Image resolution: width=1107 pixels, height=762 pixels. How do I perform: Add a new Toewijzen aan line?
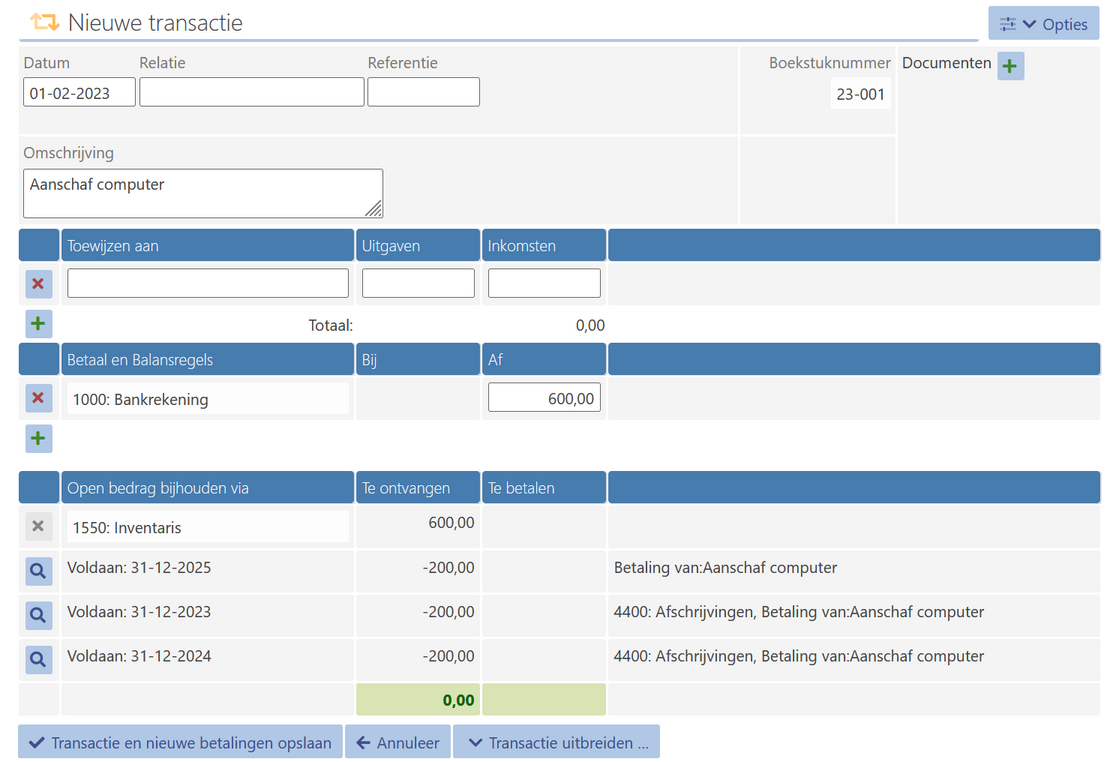38,324
